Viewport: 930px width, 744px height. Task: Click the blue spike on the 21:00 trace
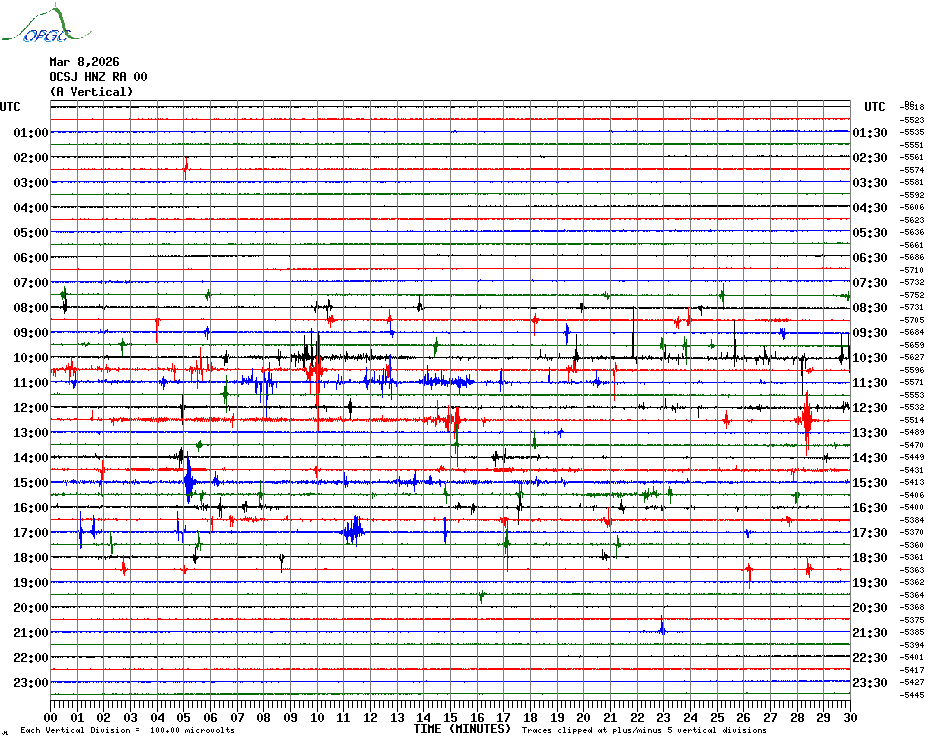[662, 629]
